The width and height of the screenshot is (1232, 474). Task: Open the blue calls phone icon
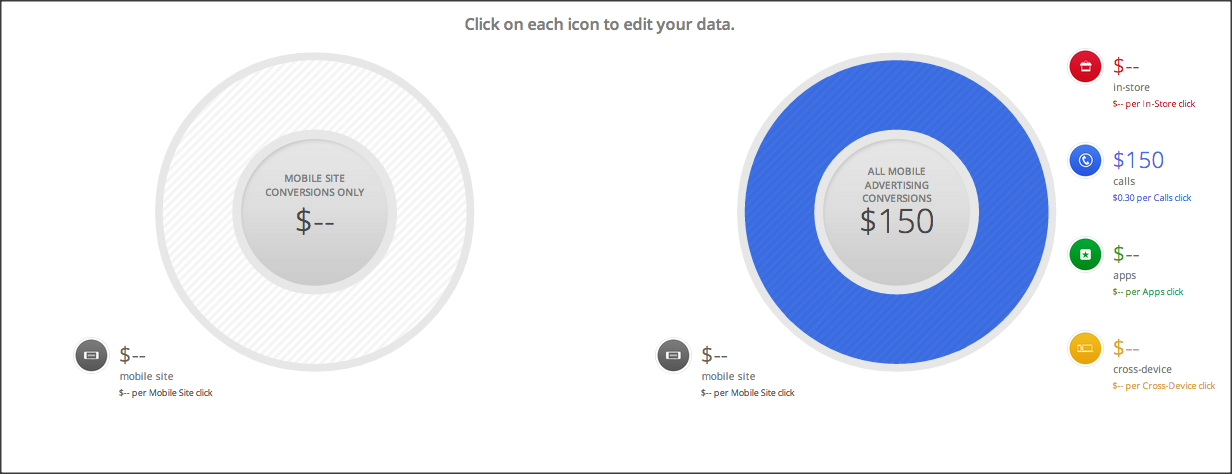point(1085,160)
